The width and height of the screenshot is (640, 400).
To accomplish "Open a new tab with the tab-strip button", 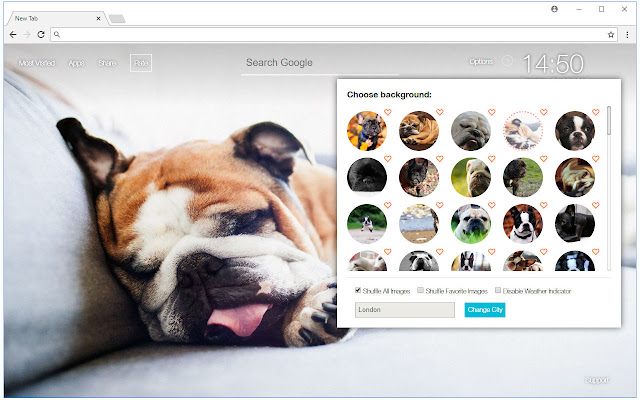I will tap(117, 19).
